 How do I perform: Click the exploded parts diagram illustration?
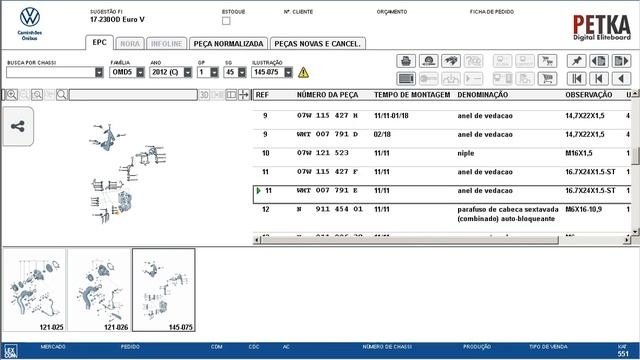coord(128,173)
